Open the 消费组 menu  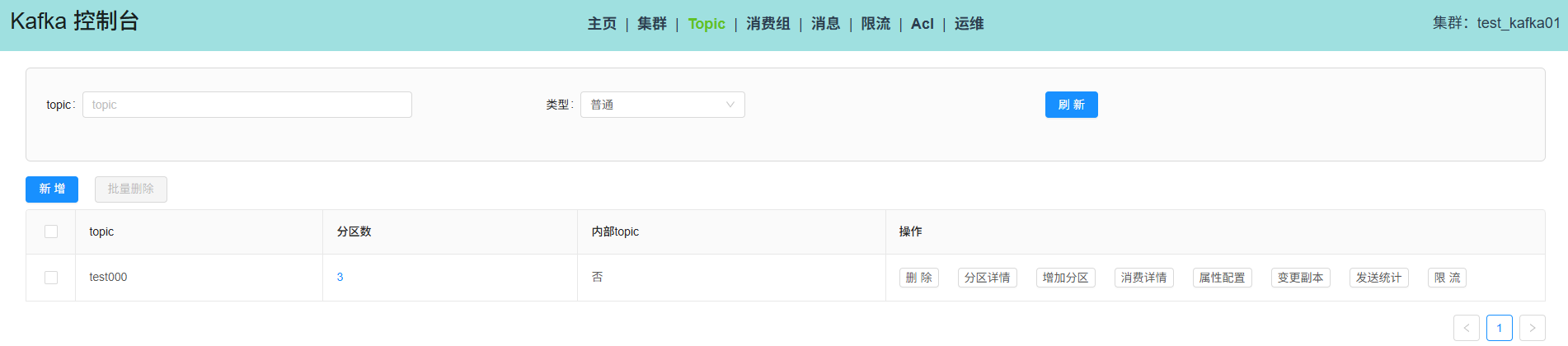tap(768, 24)
